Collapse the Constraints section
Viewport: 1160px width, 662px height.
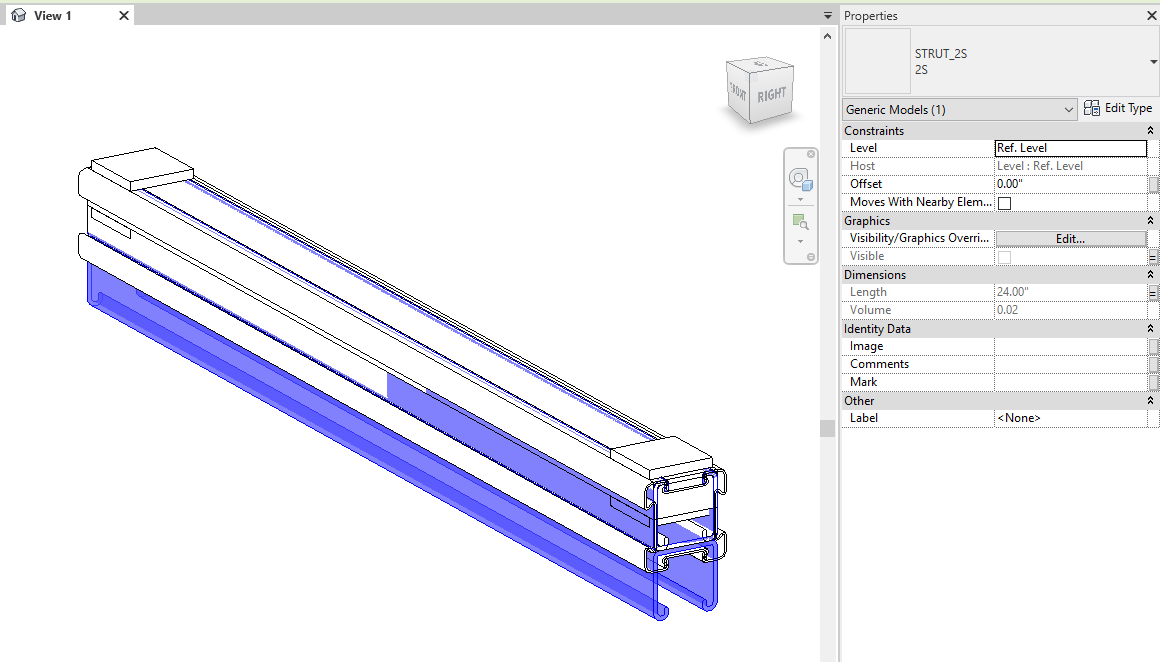coord(1150,130)
